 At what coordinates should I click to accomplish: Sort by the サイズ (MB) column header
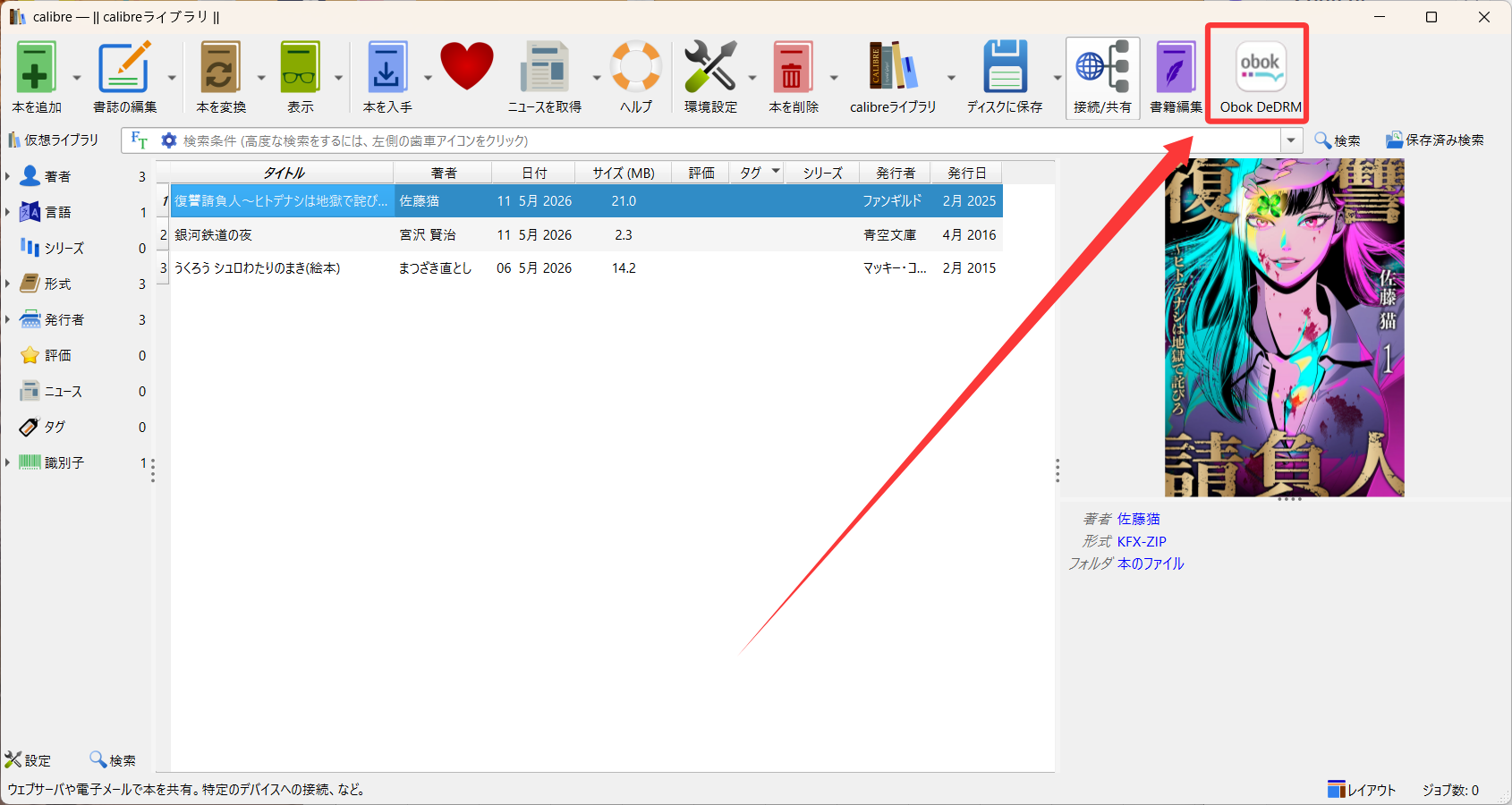(624, 173)
